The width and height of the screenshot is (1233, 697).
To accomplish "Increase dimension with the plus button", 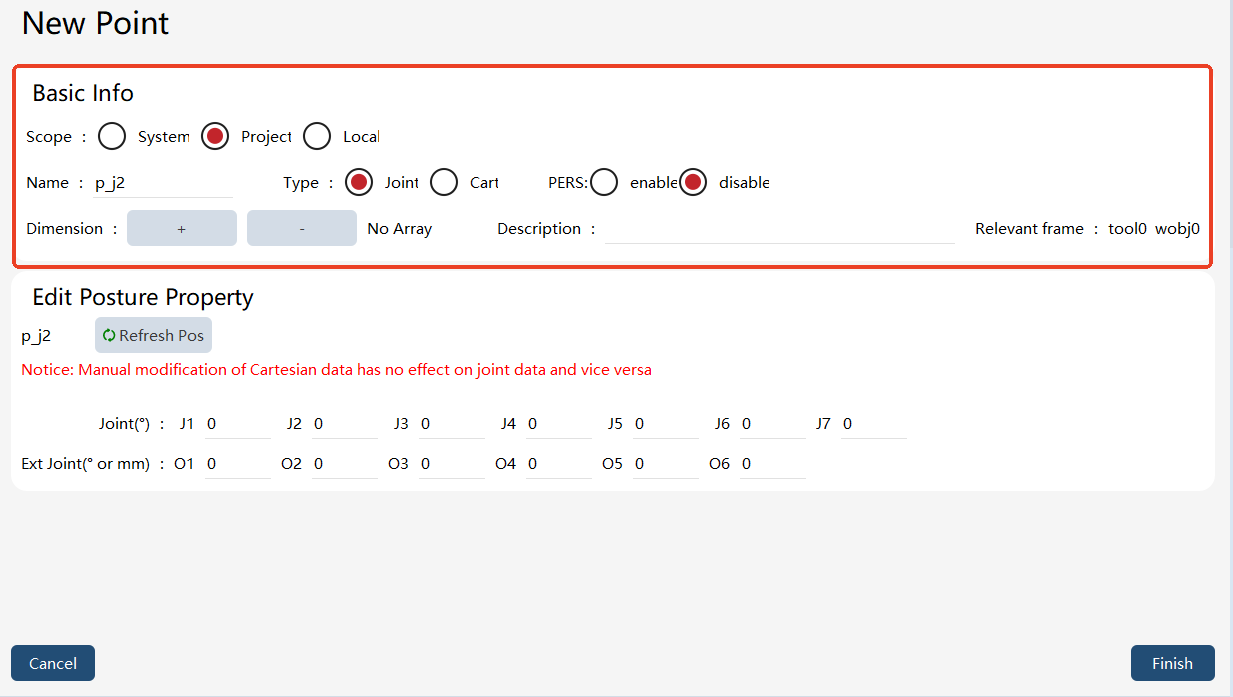I will 182,228.
